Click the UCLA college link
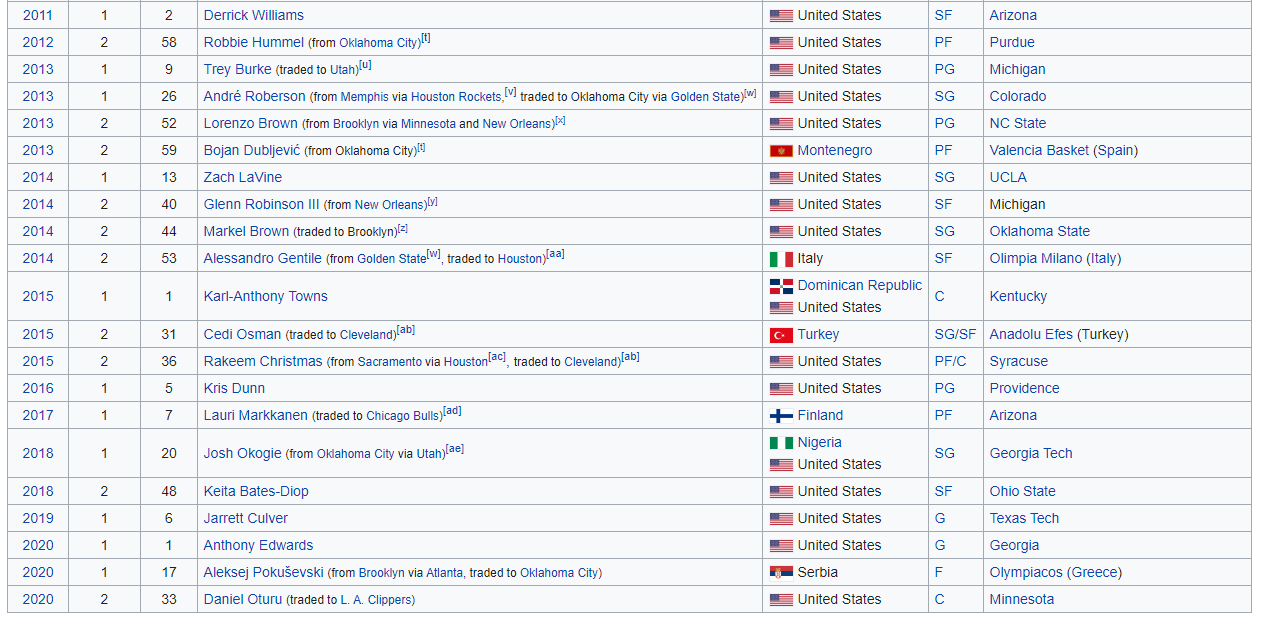The image size is (1263, 619). (1010, 177)
